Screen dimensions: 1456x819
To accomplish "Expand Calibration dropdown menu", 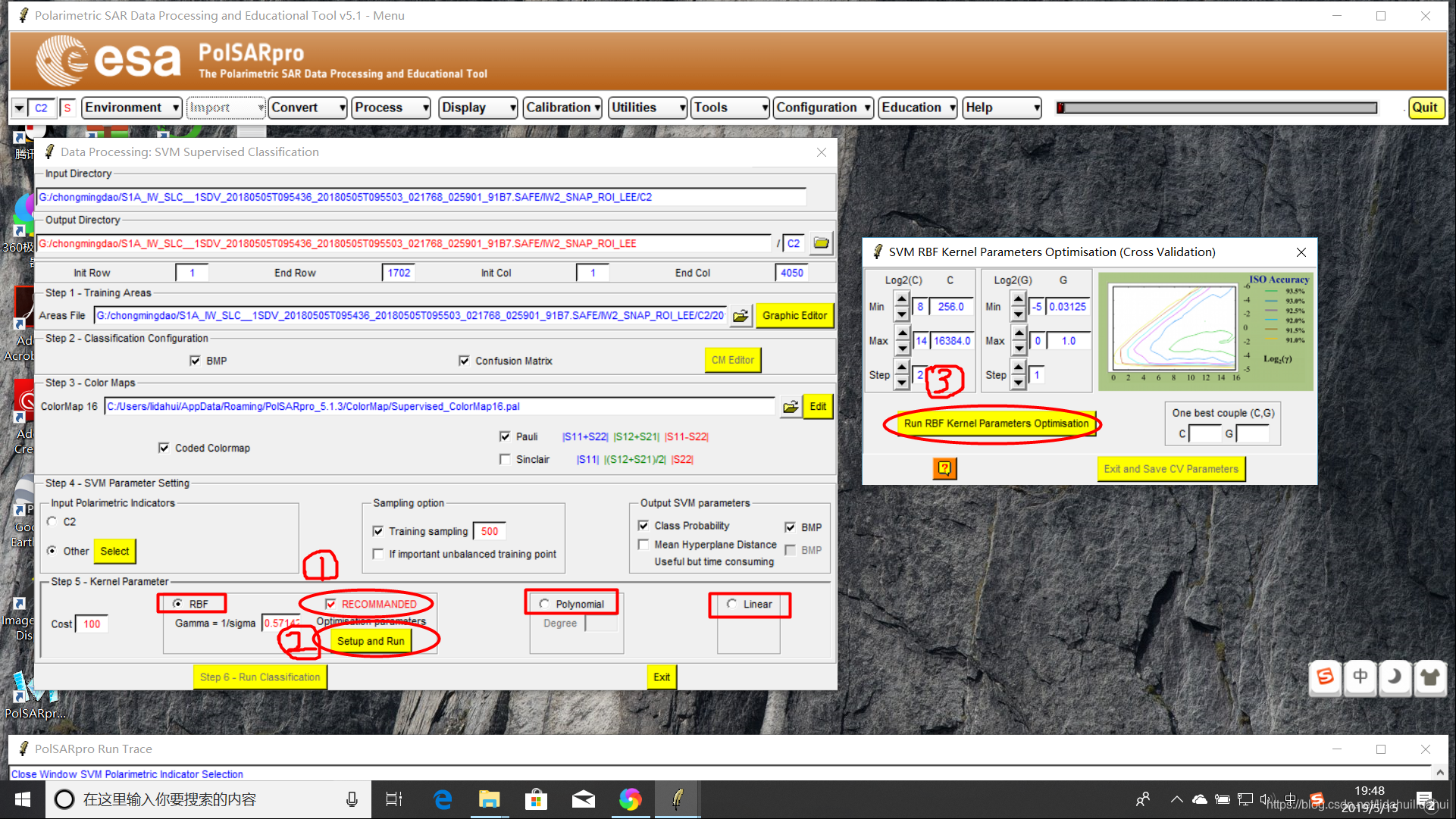I will [x=562, y=108].
